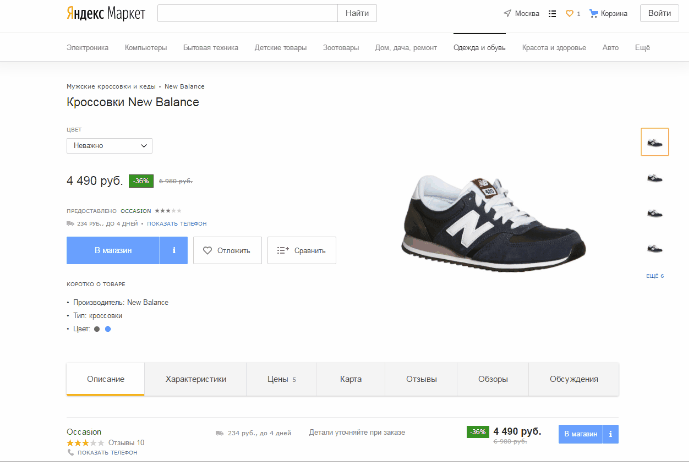Open the Occasion shop name link
Screen dimensions: 689x462
(x=84, y=432)
